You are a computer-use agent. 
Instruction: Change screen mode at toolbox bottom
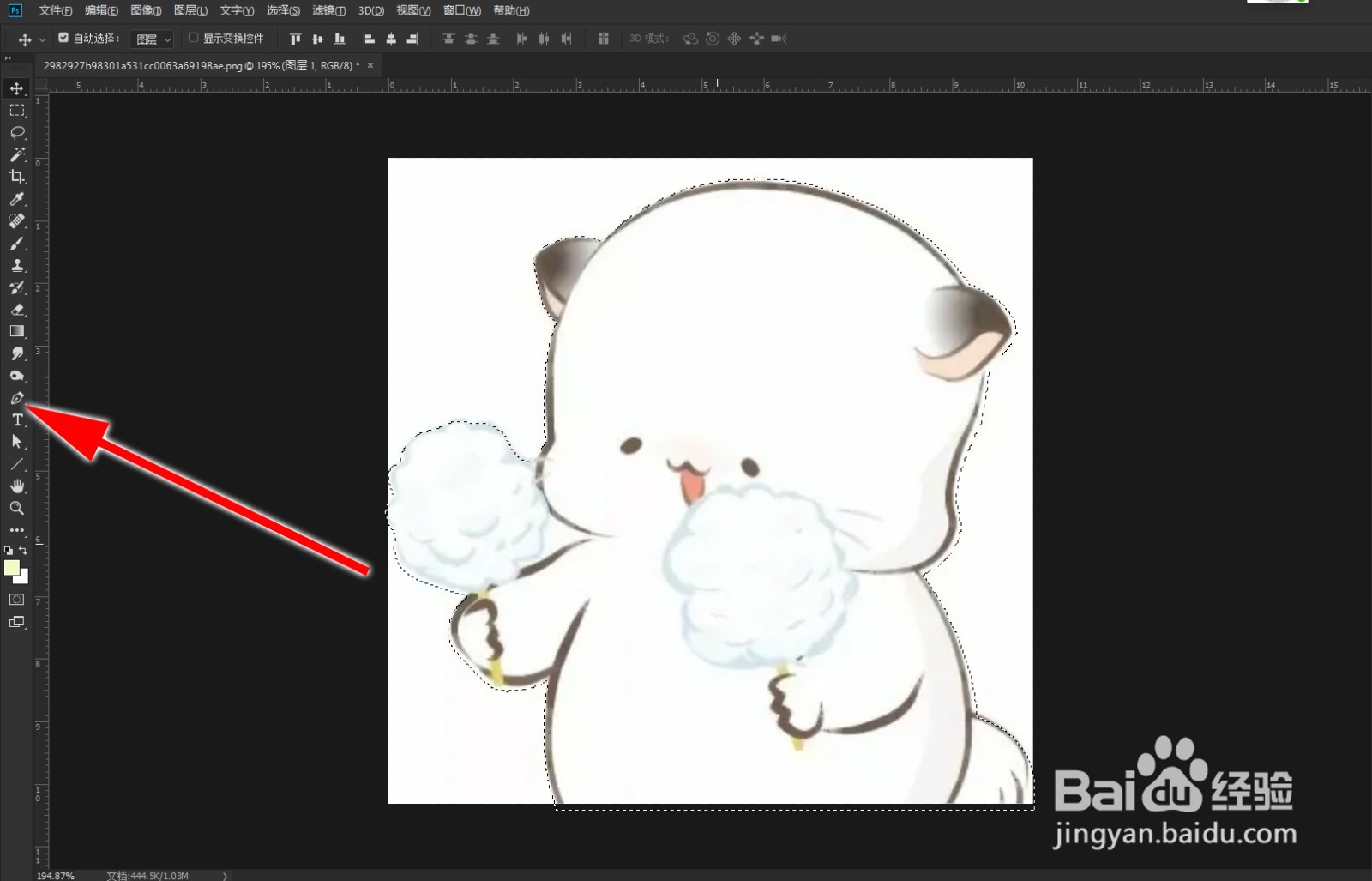point(17,622)
